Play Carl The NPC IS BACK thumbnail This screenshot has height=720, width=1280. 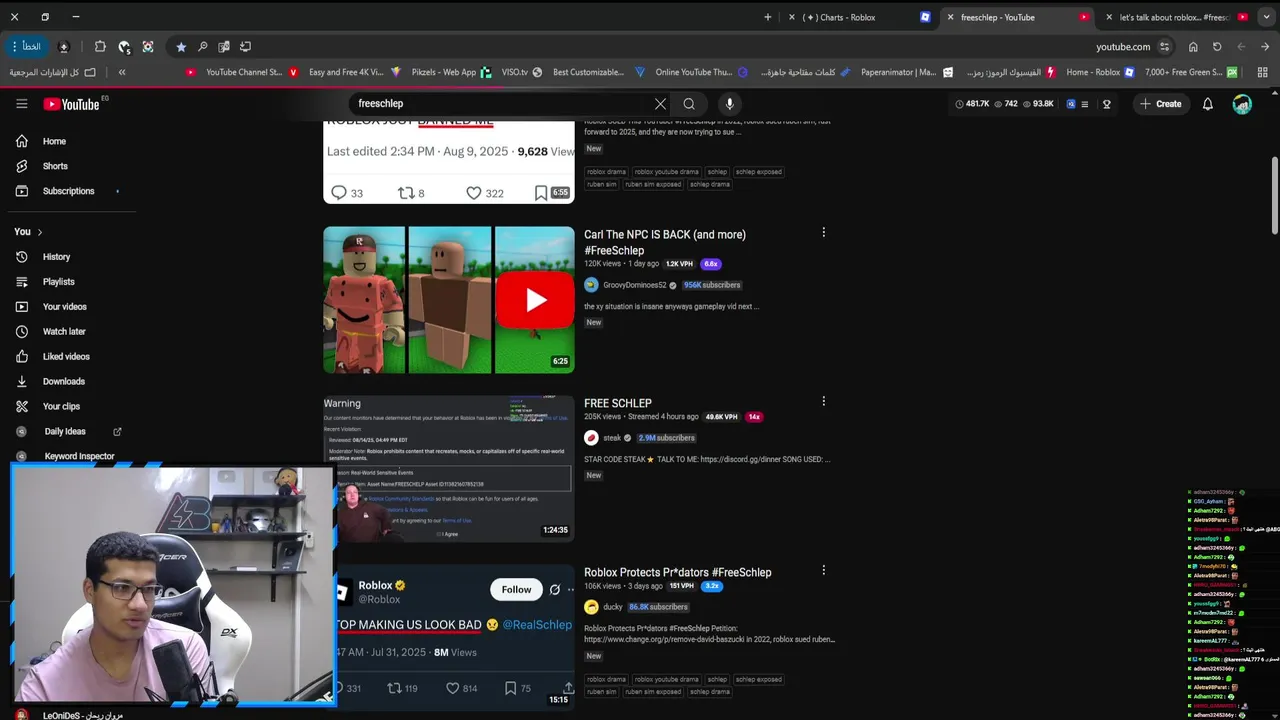click(x=449, y=300)
